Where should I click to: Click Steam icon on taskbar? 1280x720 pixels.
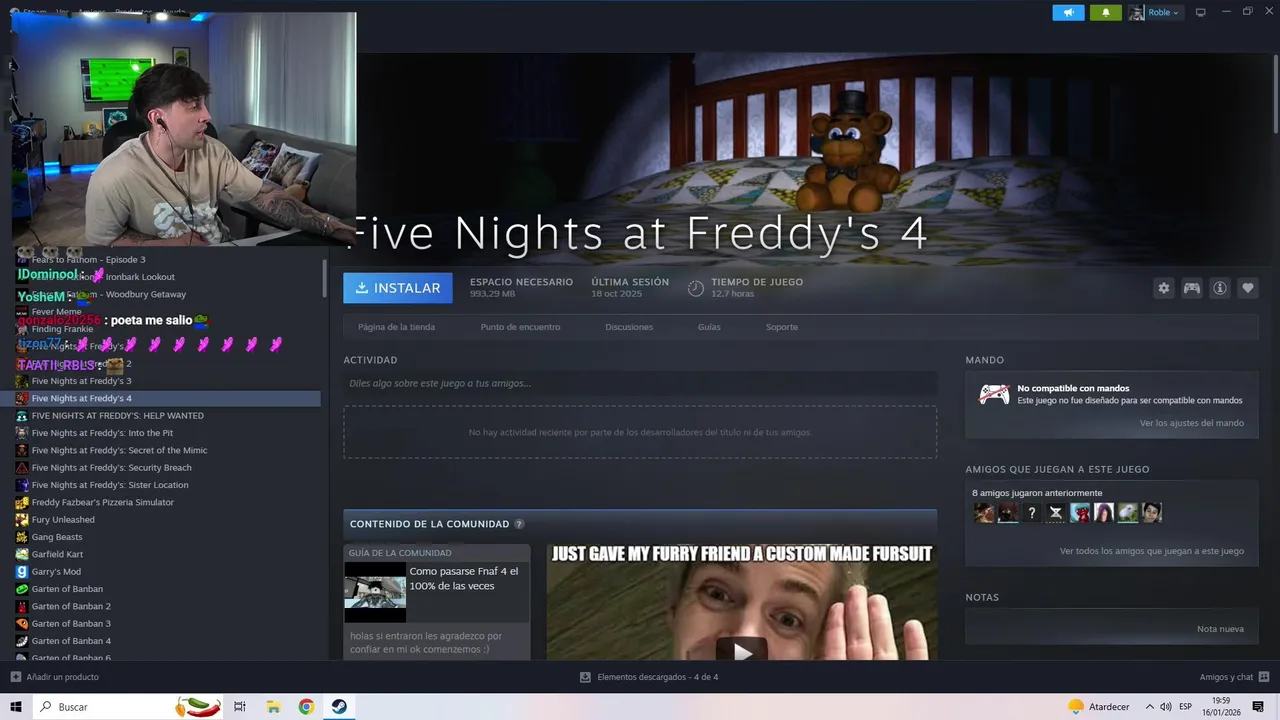[339, 707]
